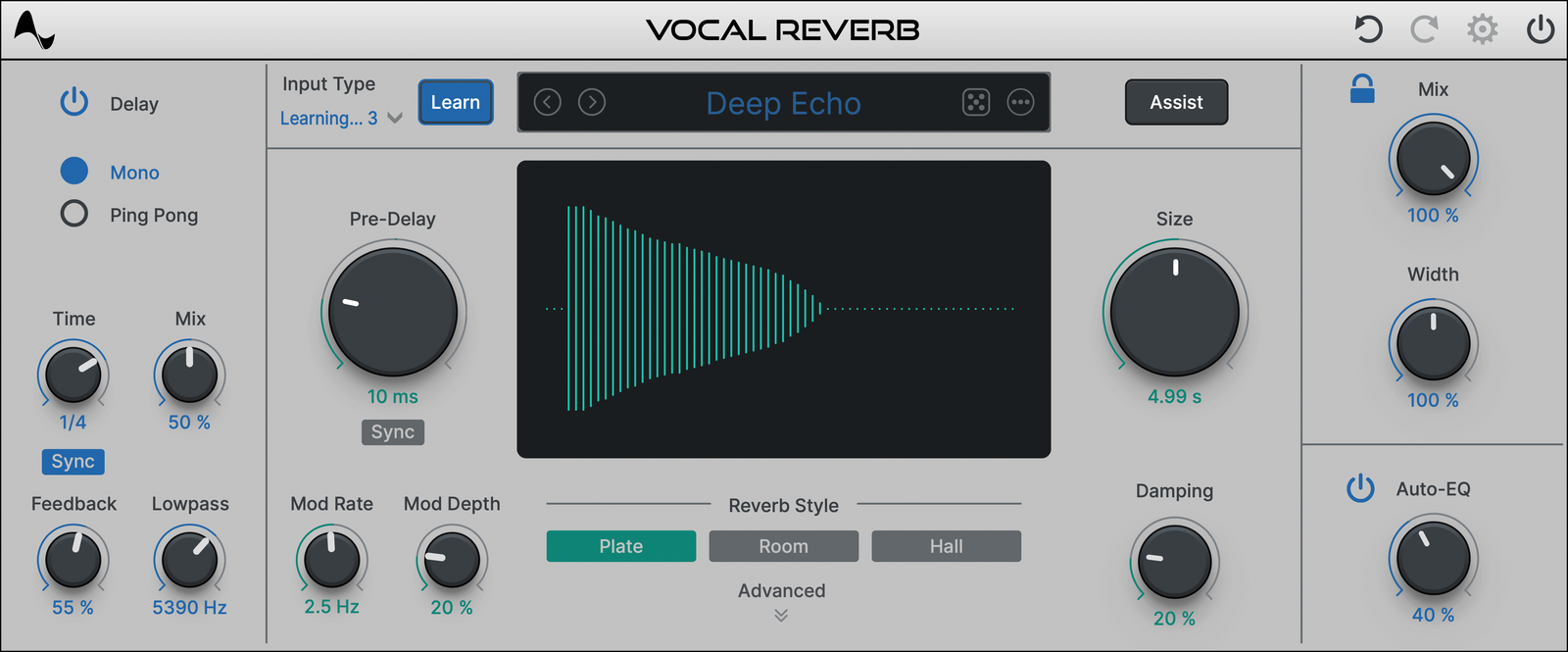Click the Assist button
The width and height of the screenshot is (1568, 652).
(x=1176, y=102)
